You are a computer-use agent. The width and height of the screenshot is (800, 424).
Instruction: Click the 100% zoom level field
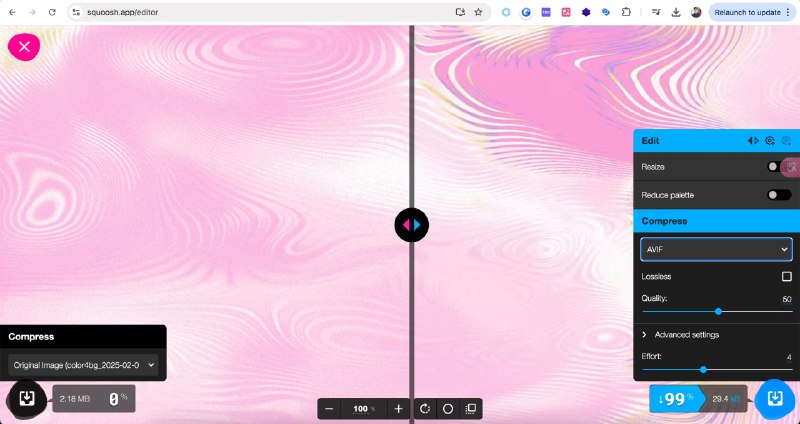[363, 409]
